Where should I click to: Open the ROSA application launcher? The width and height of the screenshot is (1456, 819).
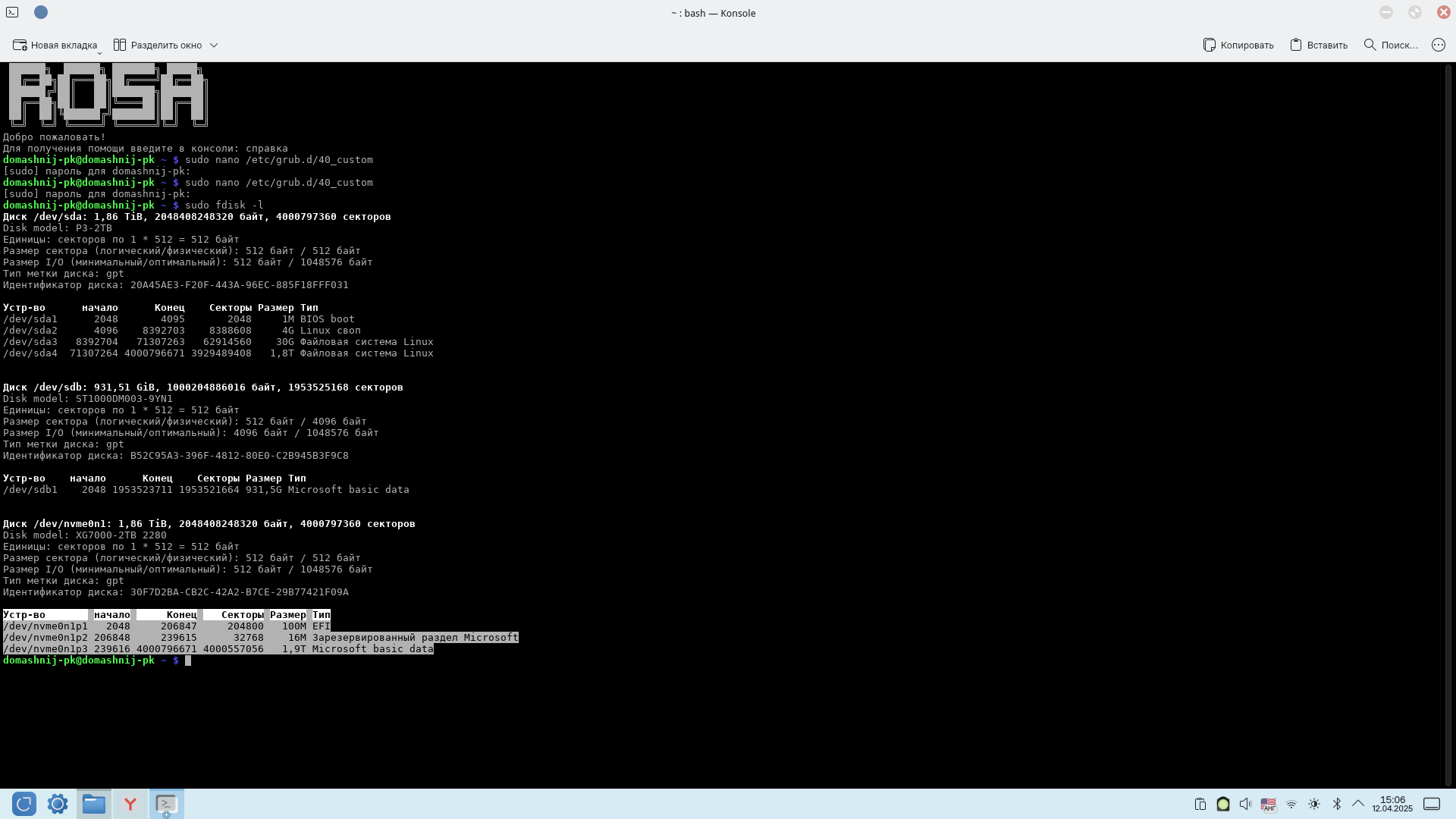click(24, 804)
